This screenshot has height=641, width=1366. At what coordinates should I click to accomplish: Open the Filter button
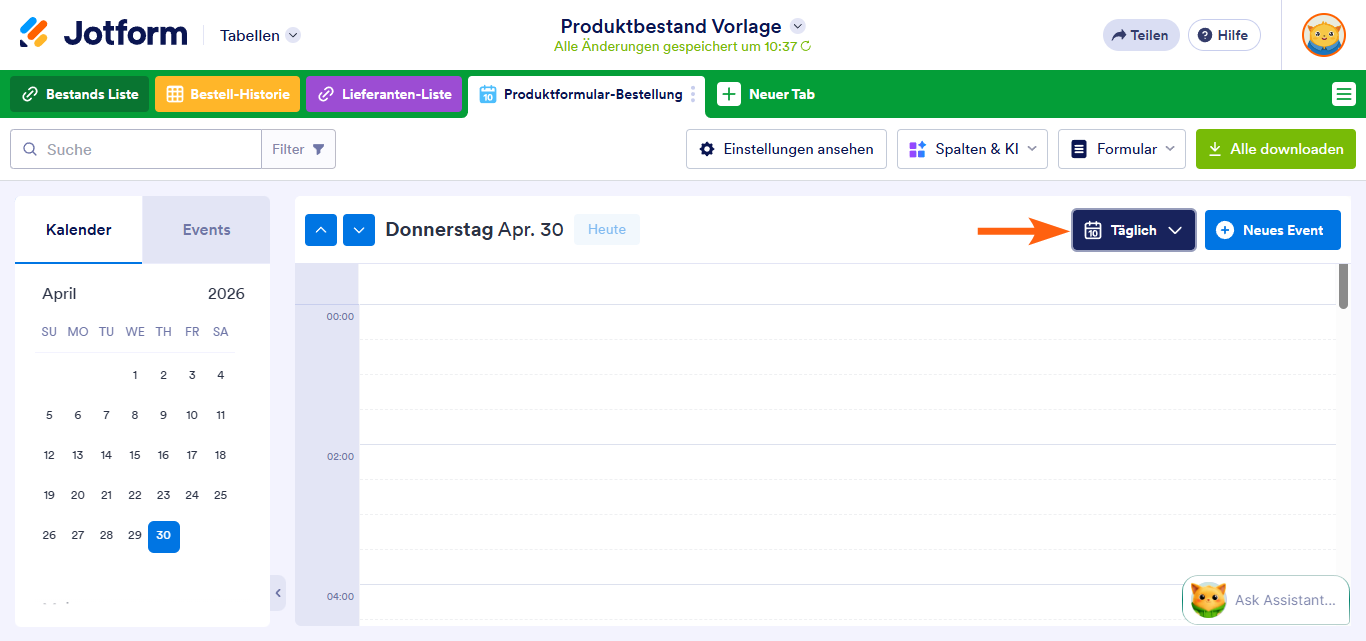click(x=298, y=149)
